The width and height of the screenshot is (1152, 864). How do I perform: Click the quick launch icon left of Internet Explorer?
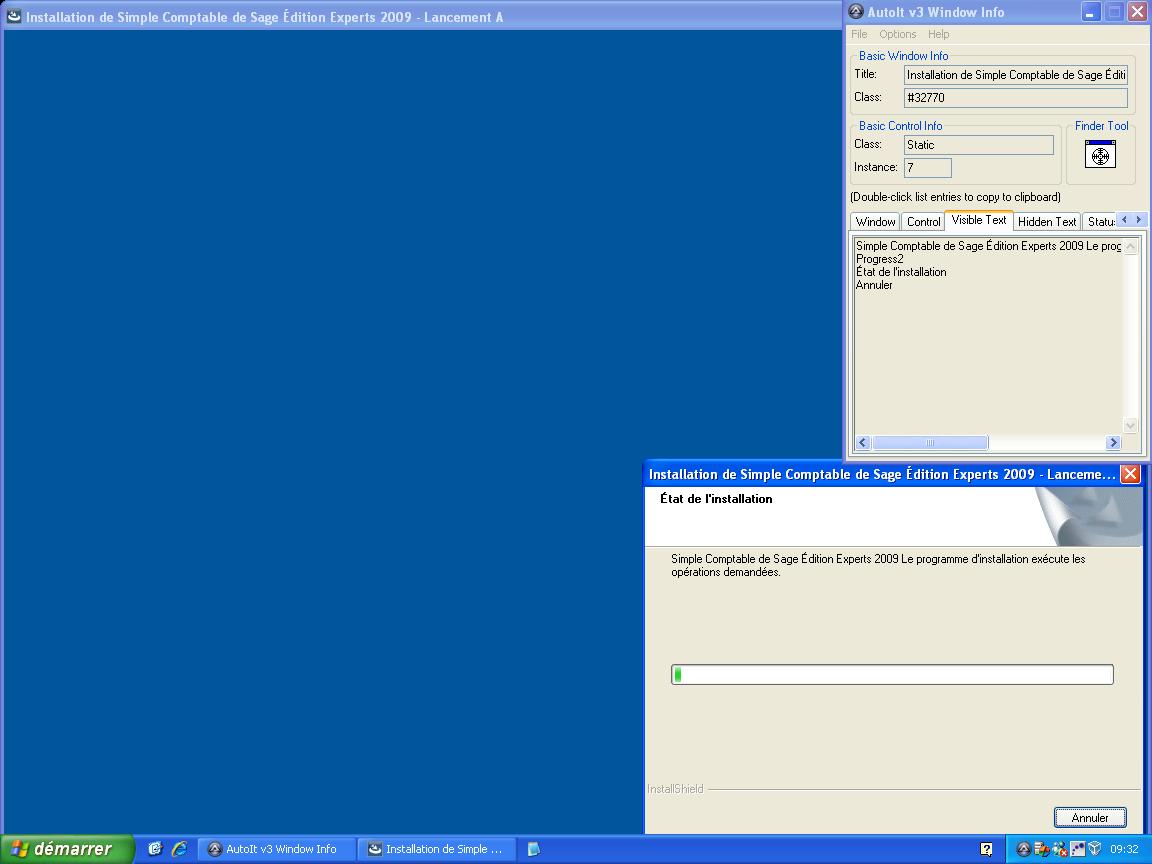pyautogui.click(x=155, y=849)
